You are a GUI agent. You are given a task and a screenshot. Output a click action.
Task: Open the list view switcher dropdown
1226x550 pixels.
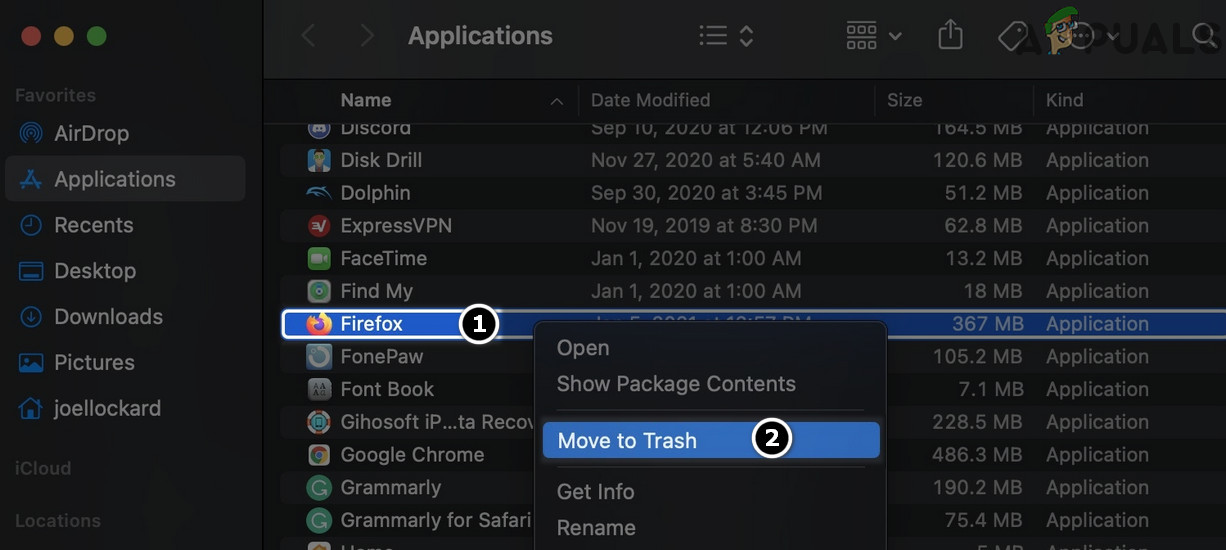pos(726,37)
